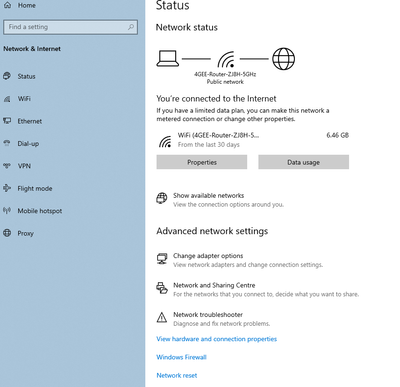Focus the Find a setting search box

[x=70, y=27]
